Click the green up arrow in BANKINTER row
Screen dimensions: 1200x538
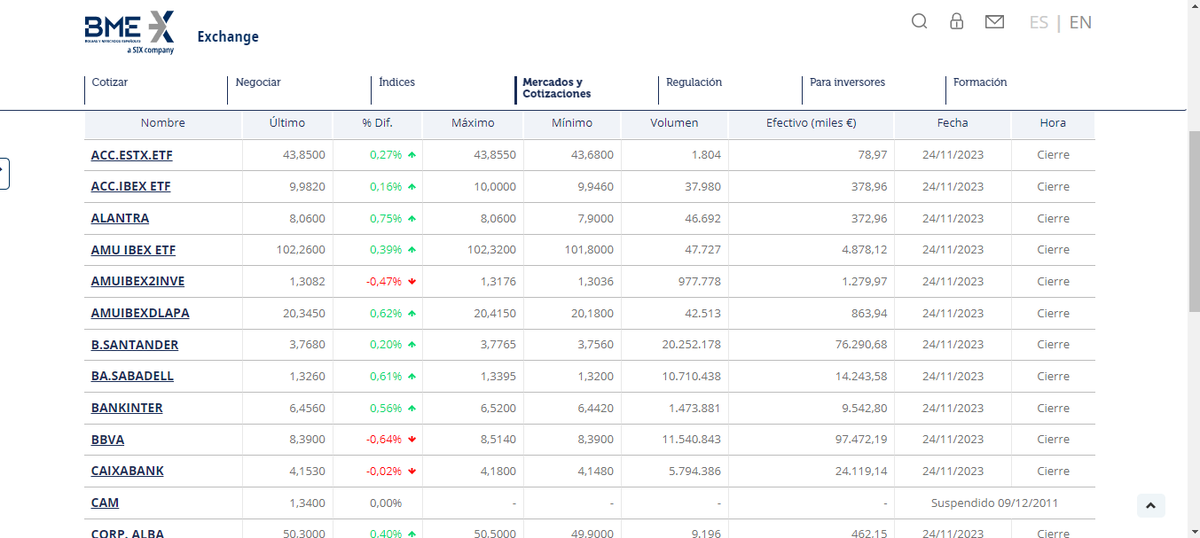(x=412, y=408)
